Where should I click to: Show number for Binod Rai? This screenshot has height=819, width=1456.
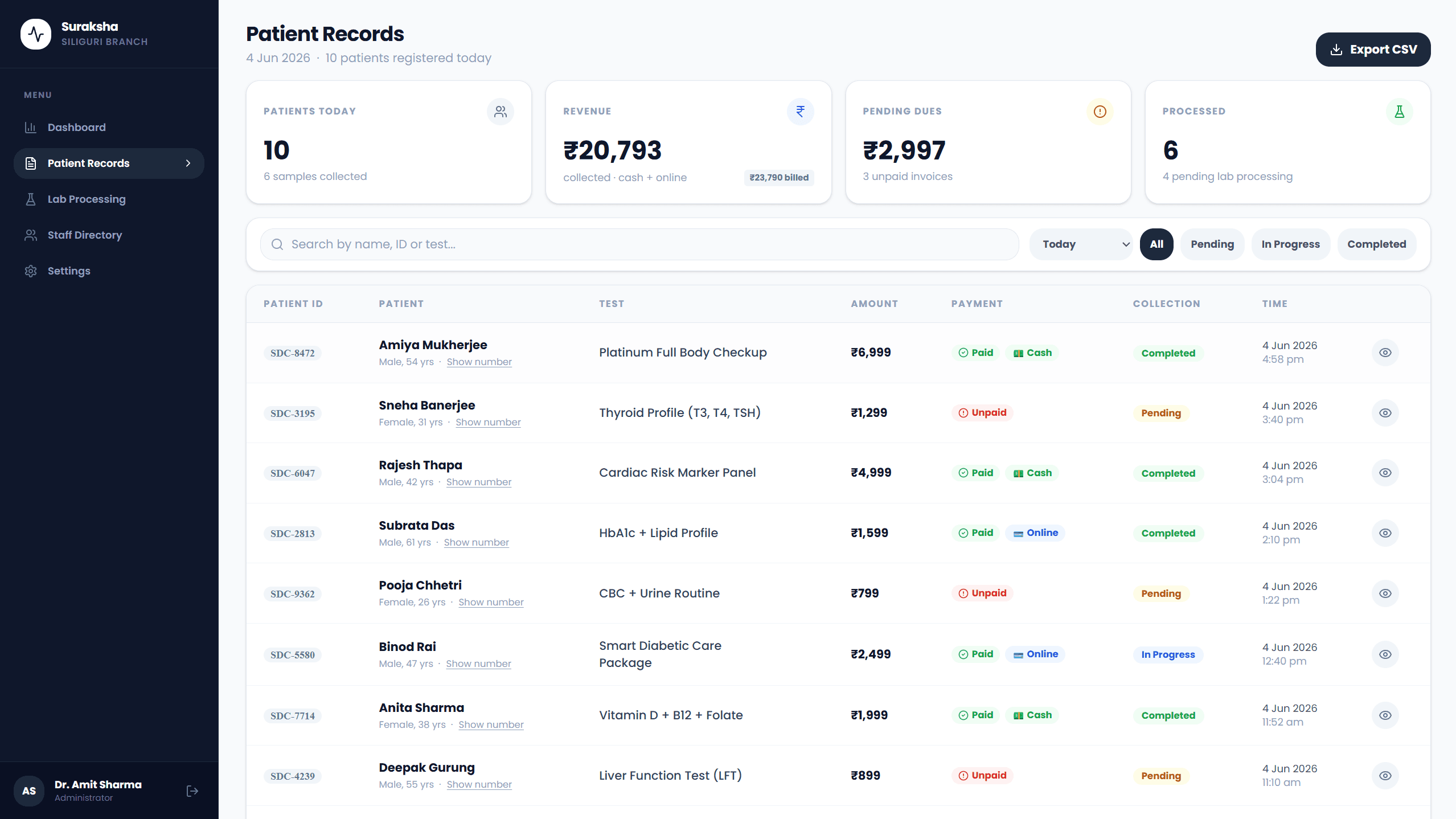[x=478, y=664]
